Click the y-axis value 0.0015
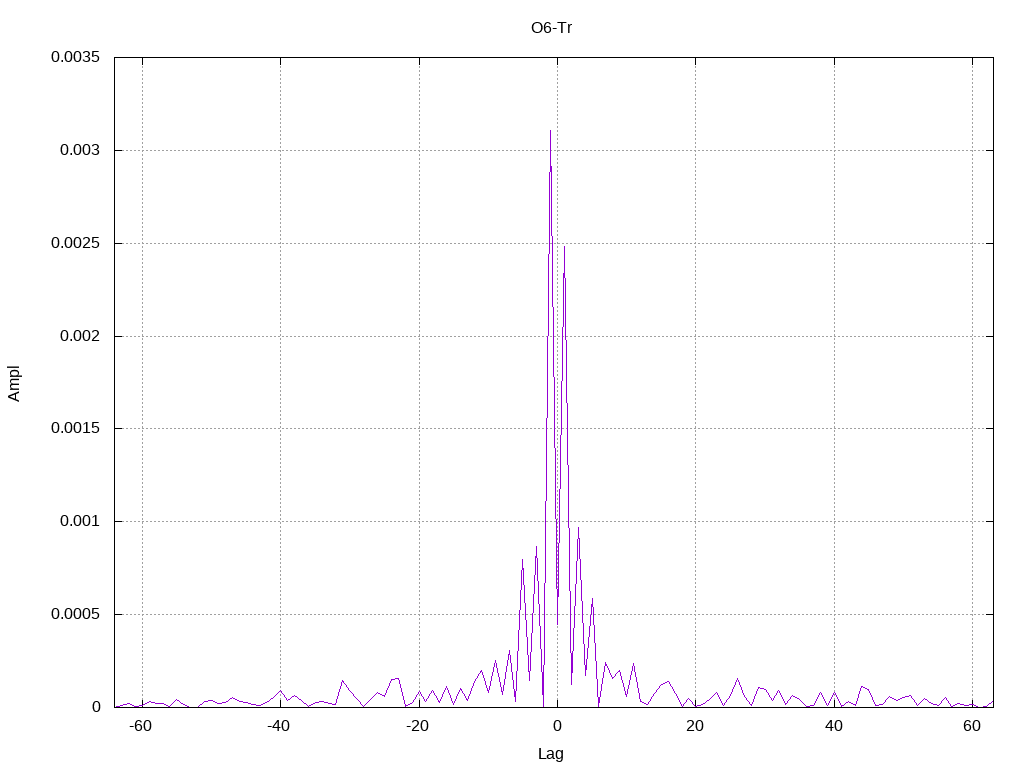The width and height of the screenshot is (1024, 768). (x=76, y=428)
